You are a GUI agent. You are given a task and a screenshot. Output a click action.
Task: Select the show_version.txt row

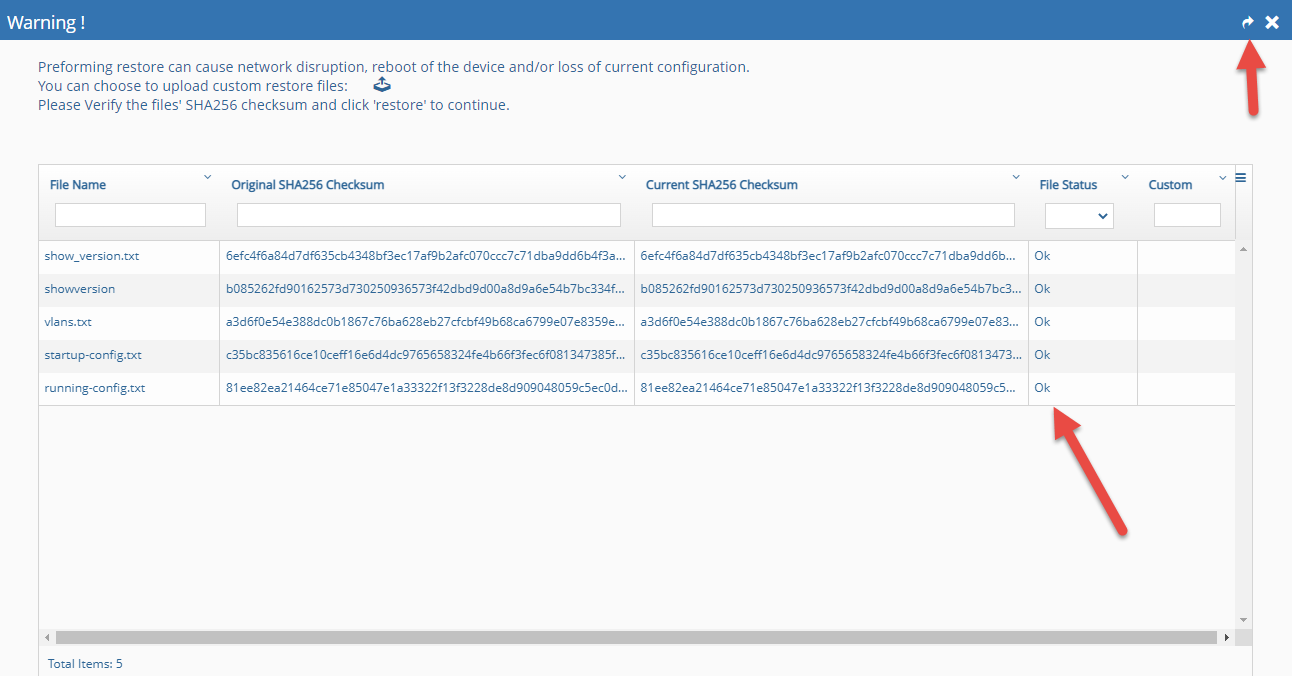(x=92, y=256)
